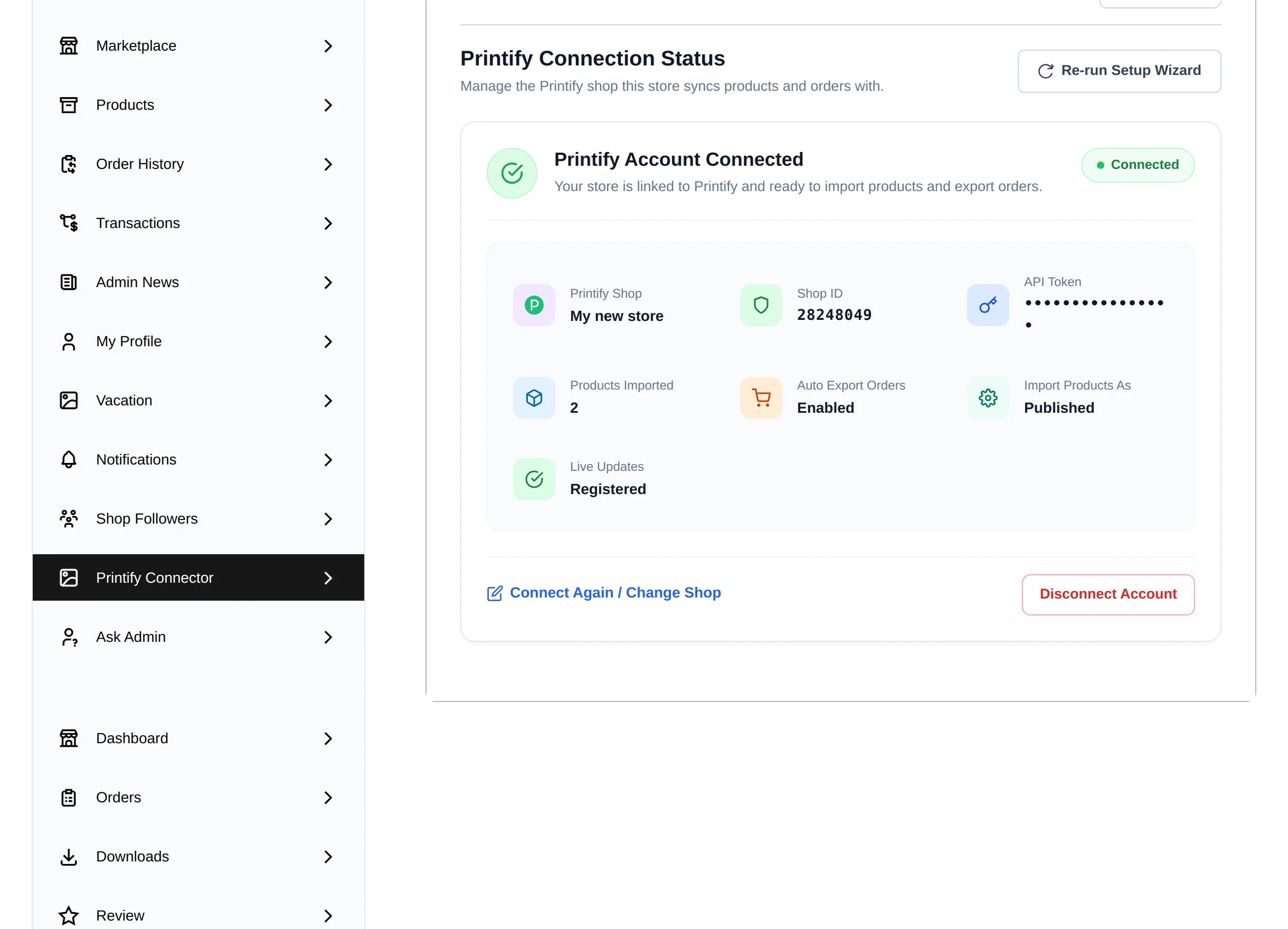Click the Live Updates Registered value

click(x=608, y=489)
